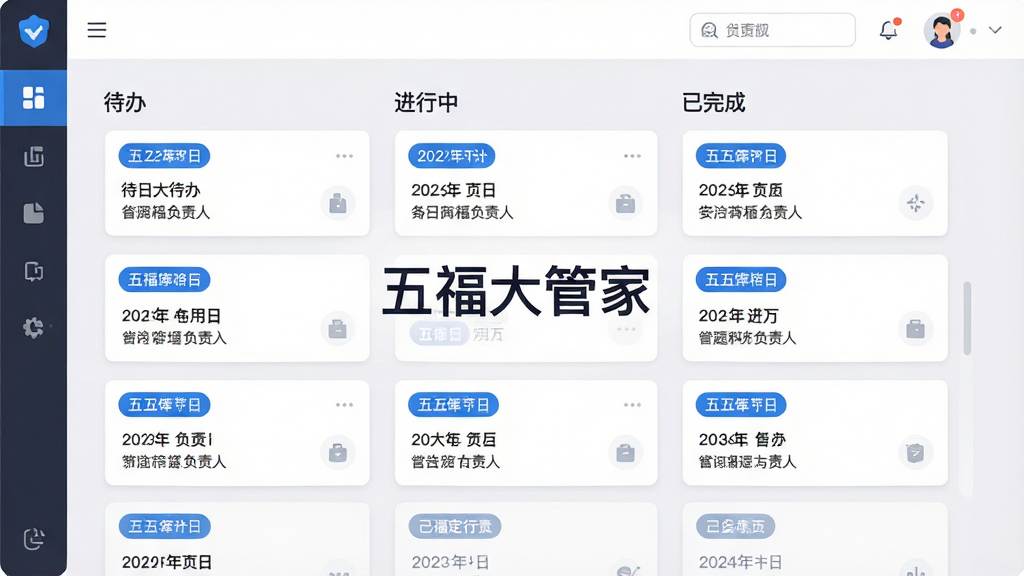Screen dimensions: 1024x576
Task: Open notifications bell
Action: pos(888,30)
